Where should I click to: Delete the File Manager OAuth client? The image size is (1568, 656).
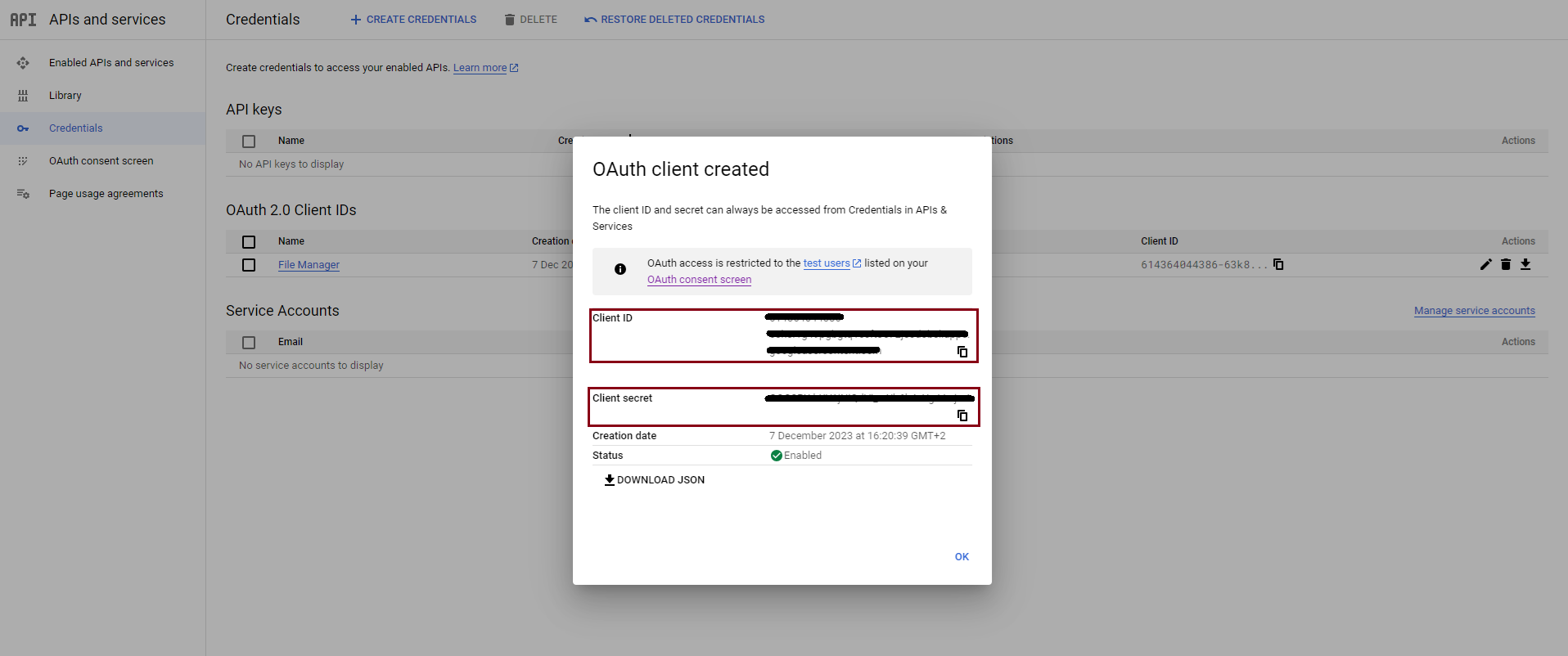[x=1506, y=264]
